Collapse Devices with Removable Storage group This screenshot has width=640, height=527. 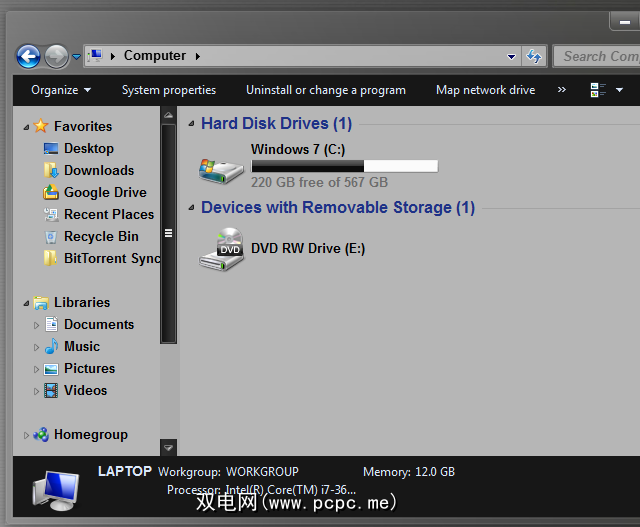(191, 208)
